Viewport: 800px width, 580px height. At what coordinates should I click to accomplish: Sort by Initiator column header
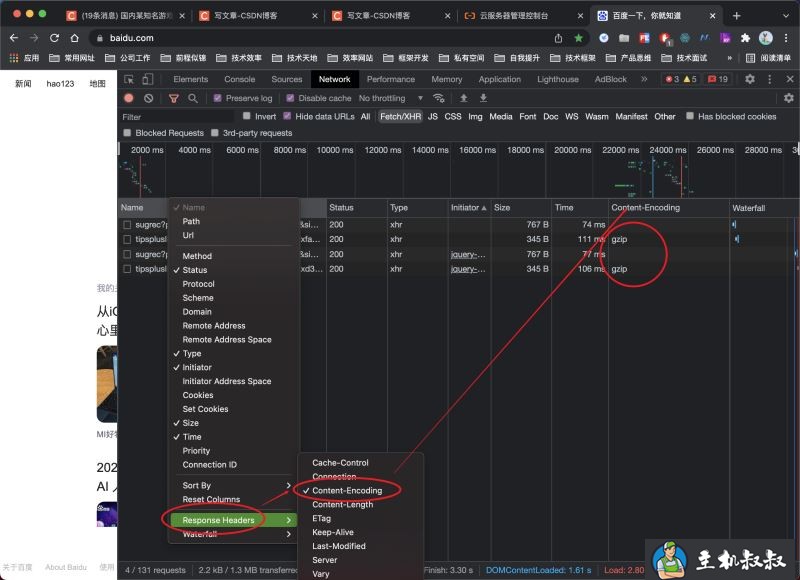(x=468, y=208)
